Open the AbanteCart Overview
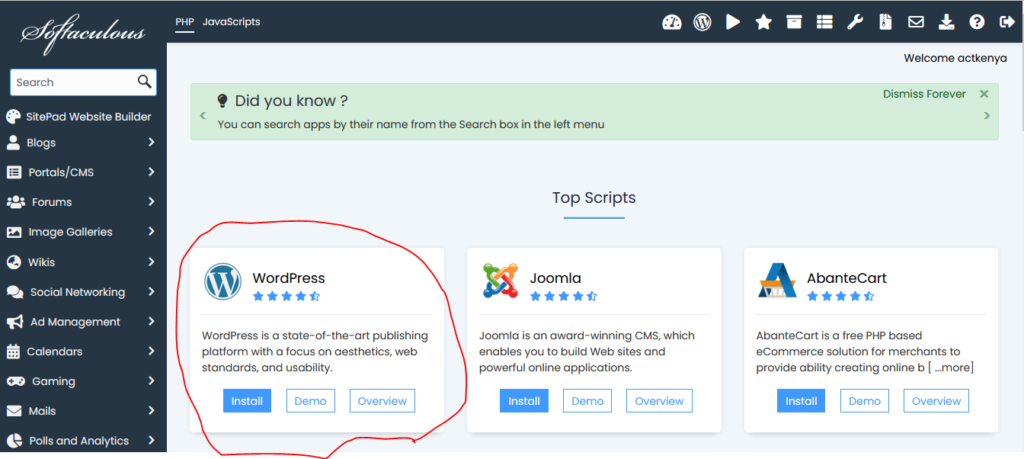Screen dimensions: 1024x459 coord(936,401)
